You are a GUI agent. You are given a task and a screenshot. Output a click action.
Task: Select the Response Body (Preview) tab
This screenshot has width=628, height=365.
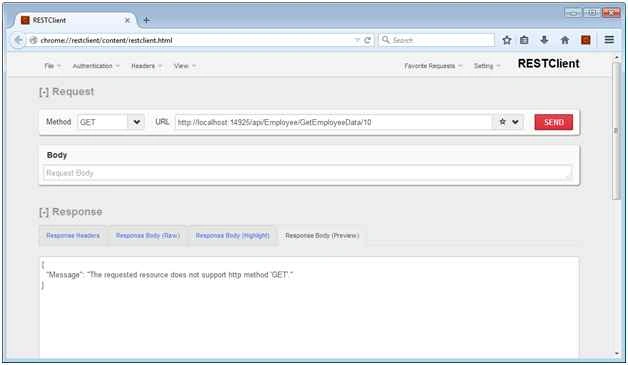click(322, 236)
